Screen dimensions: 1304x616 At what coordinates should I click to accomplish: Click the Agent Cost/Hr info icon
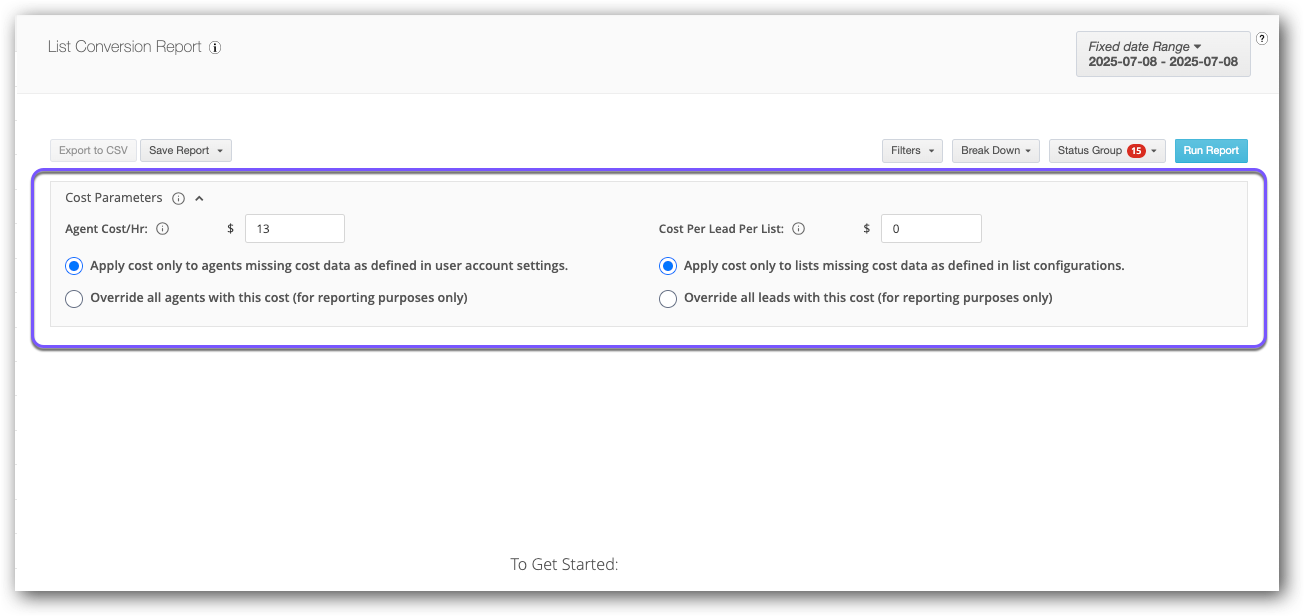(x=163, y=229)
